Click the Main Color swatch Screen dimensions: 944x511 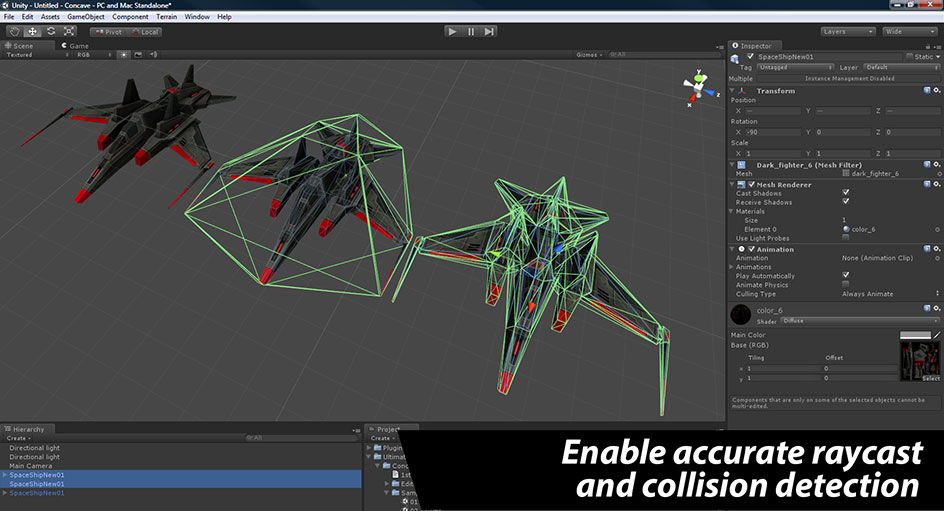pos(915,335)
